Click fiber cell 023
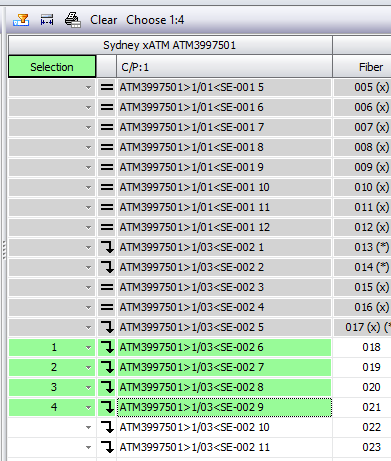 pos(363,447)
